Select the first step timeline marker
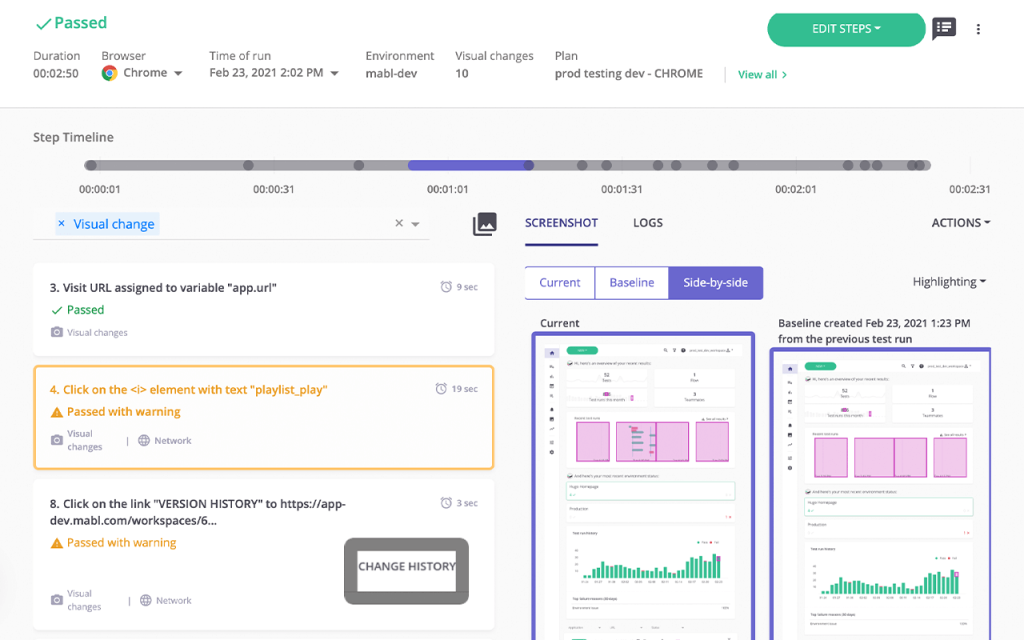 click(91, 165)
